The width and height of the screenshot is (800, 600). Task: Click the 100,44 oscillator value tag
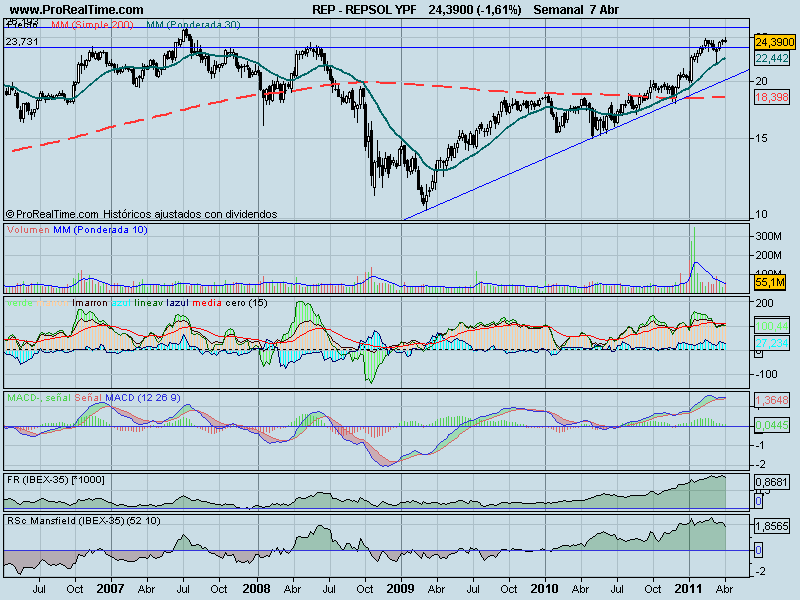pyautogui.click(x=772, y=326)
